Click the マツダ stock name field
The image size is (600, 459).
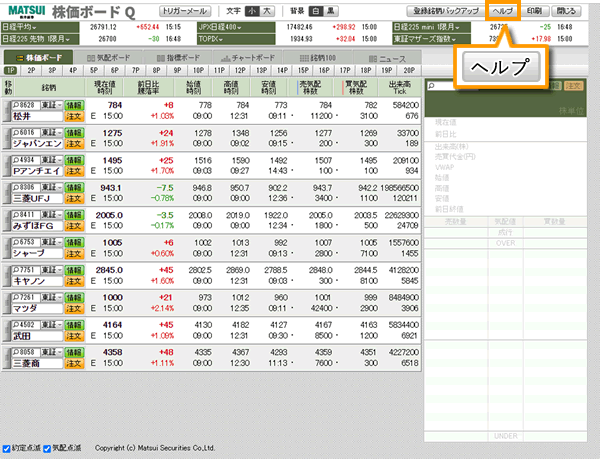37,309
